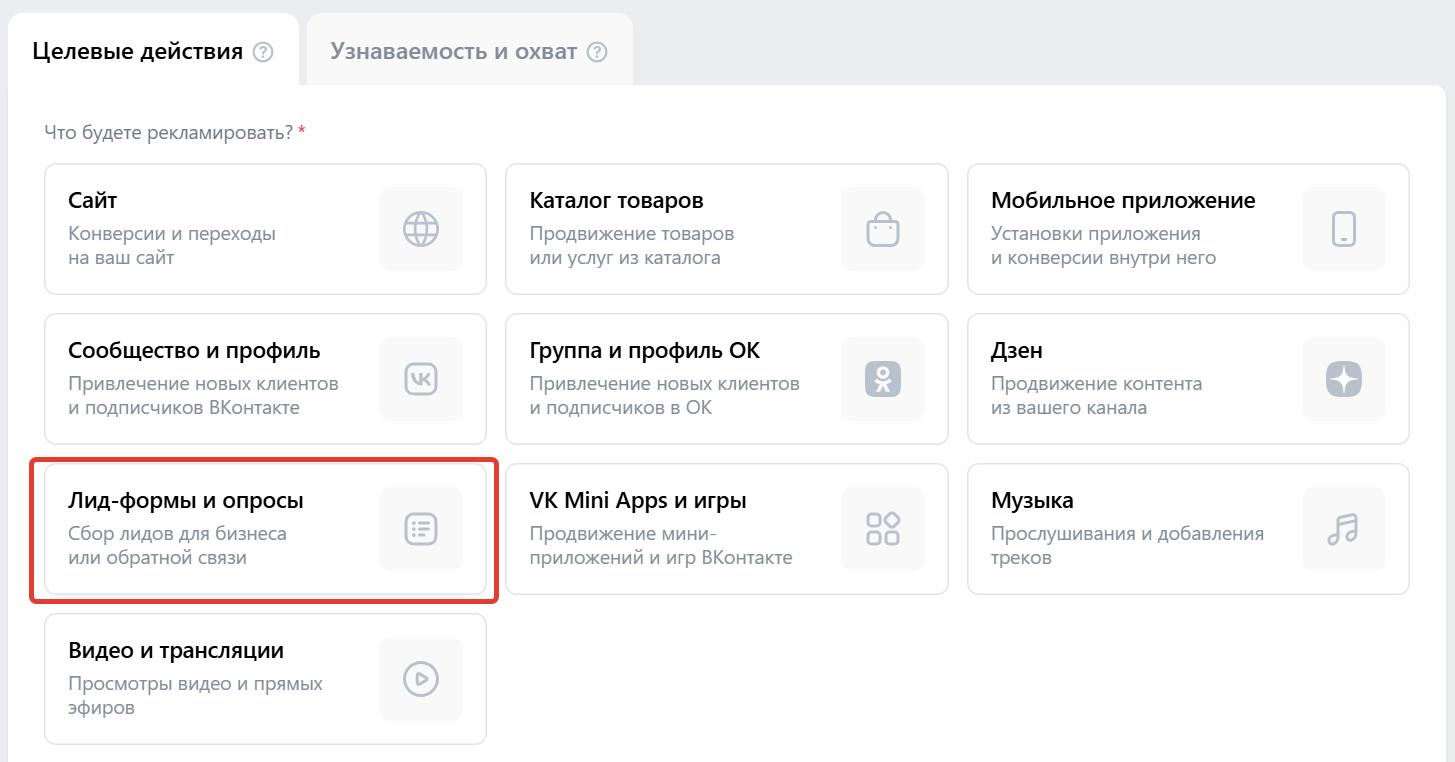Click the text Привлечение новых клиентов и подписчиков ВКонтакте
This screenshot has height=762, width=1455.
(x=203, y=396)
